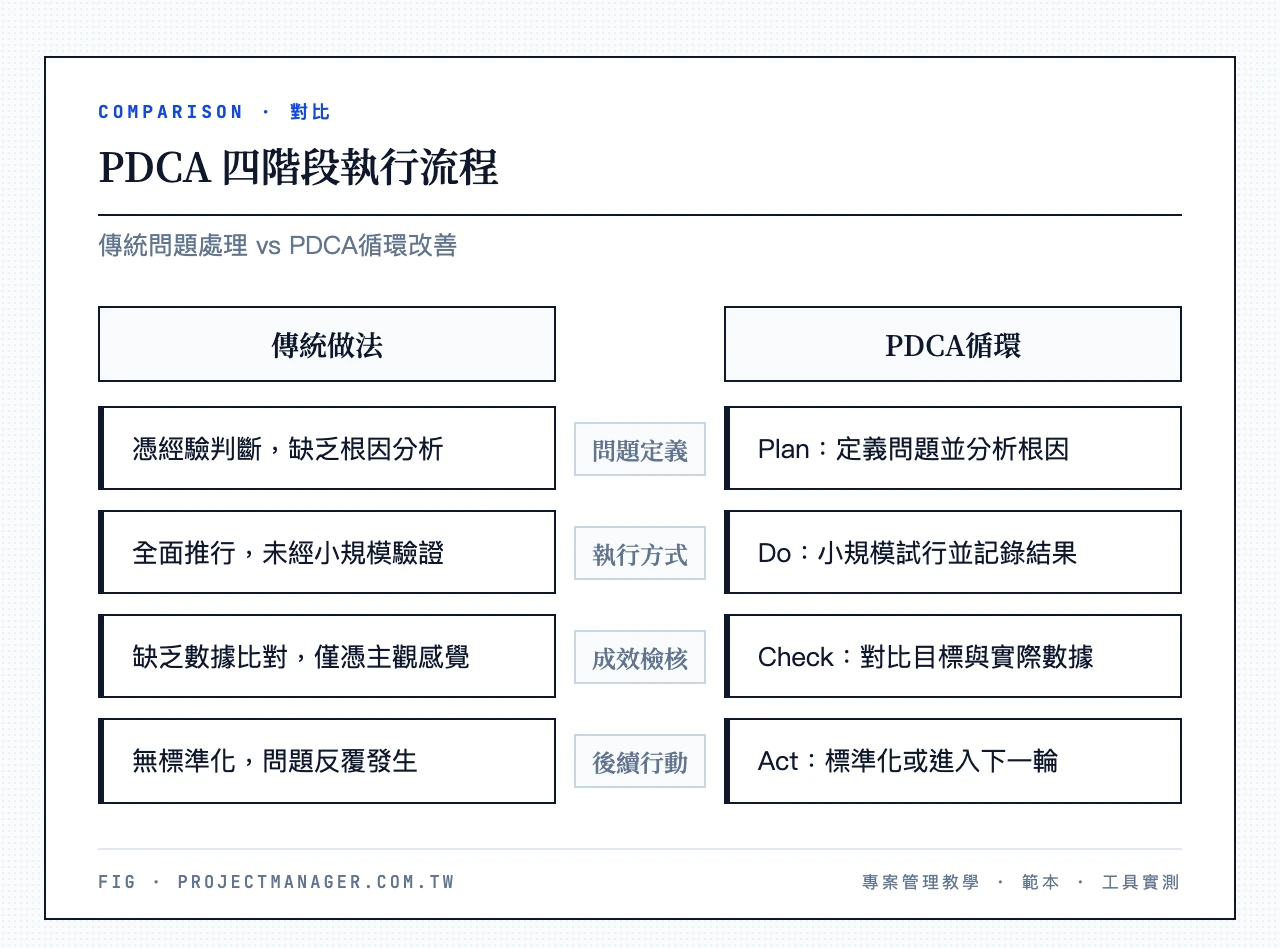This screenshot has width=1280, height=948.
Task: Click the title "PDCA 四階段執行流程"
Action: click(298, 168)
